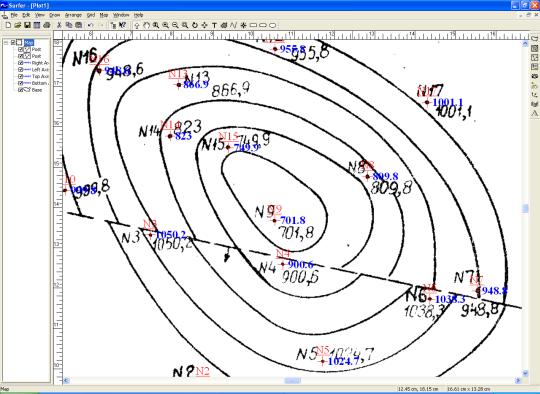Open the Arrange menu
This screenshot has width=540, height=394.
click(x=73, y=15)
